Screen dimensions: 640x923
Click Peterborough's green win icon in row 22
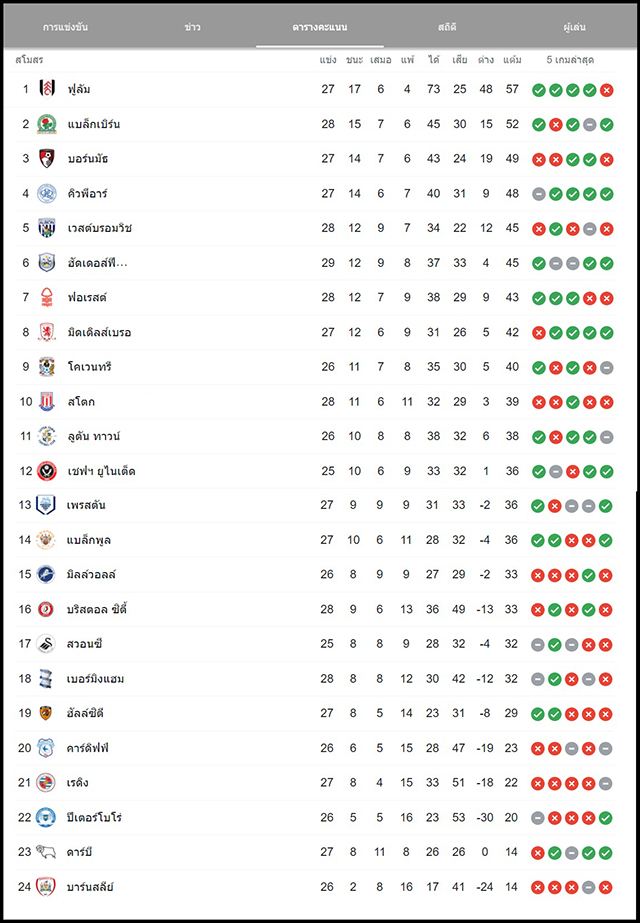605,818
